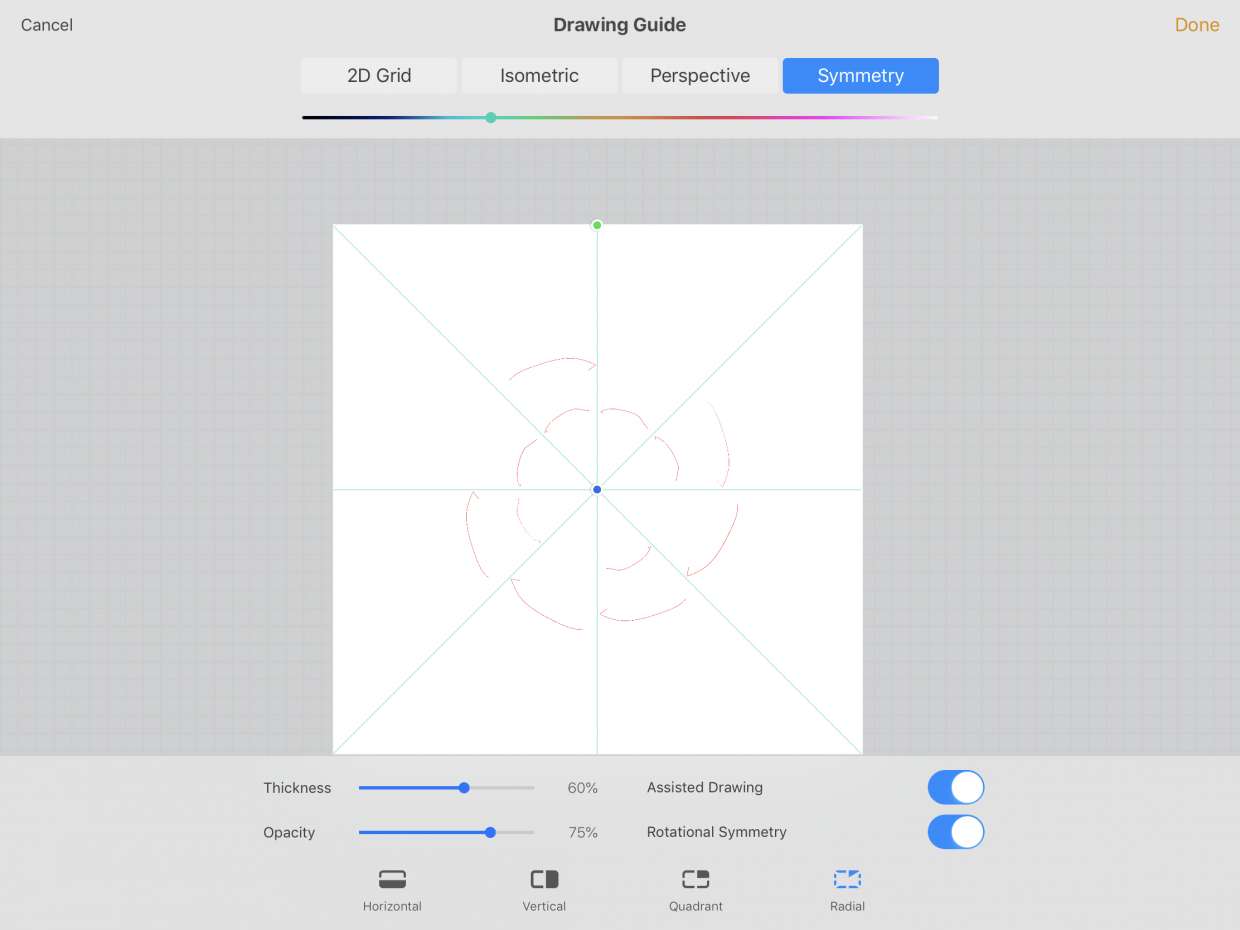The image size is (1240, 930).
Task: Select the Symmetry tab
Action: point(860,76)
